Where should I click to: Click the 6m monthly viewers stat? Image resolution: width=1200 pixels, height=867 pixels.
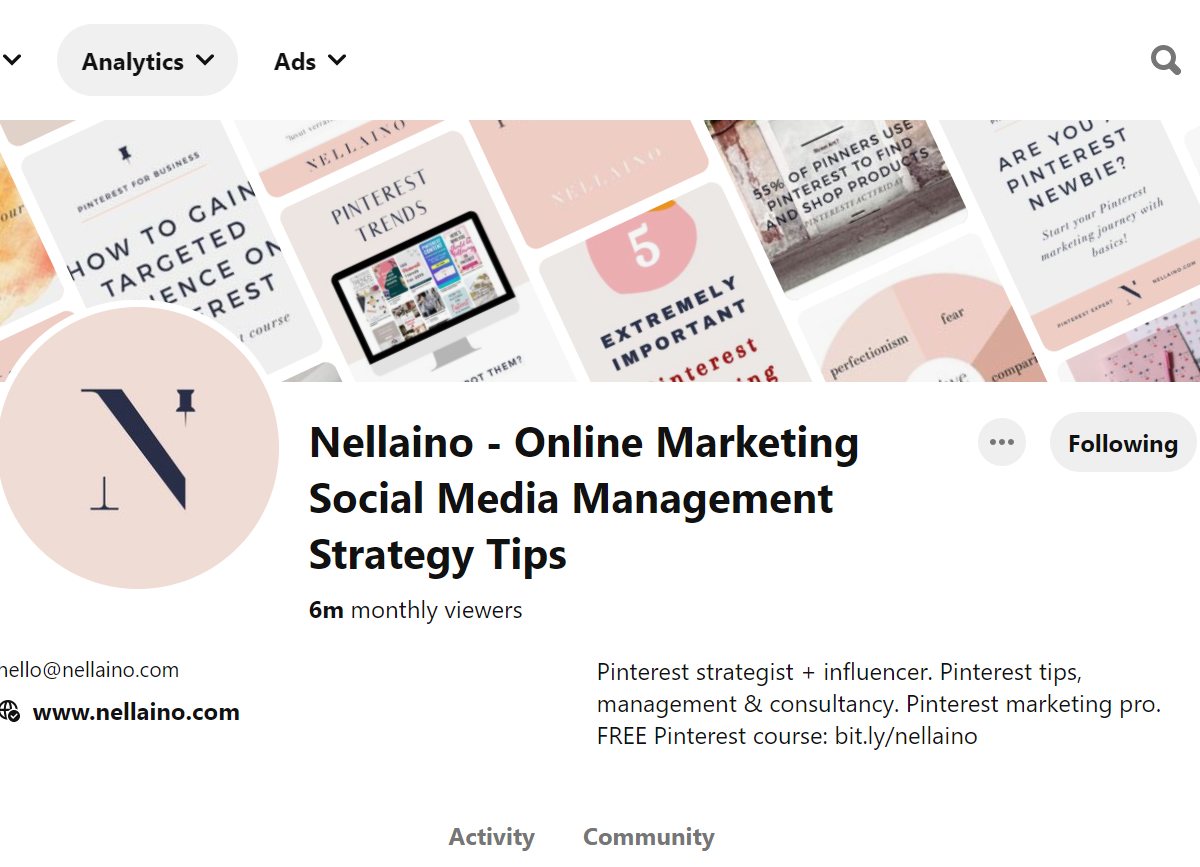tap(416, 610)
